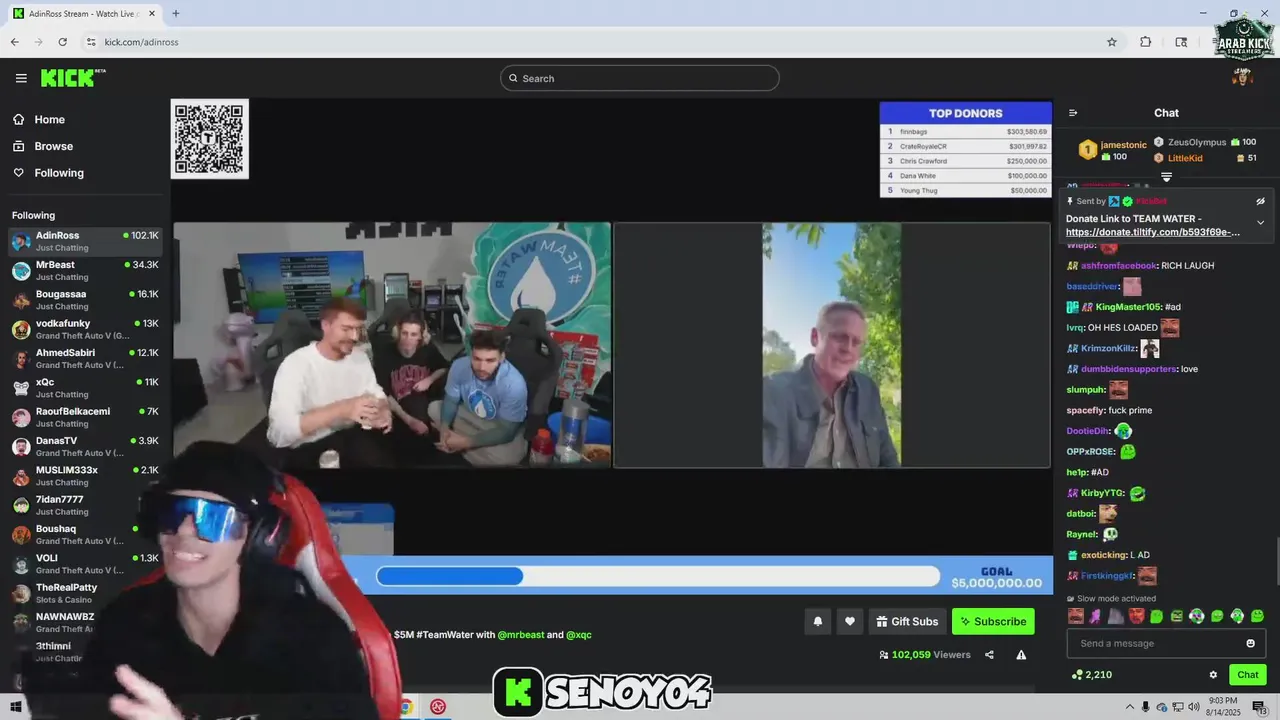Image resolution: width=1280 pixels, height=720 pixels.
Task: Open xQc channel in Following list
Action: (x=84, y=388)
